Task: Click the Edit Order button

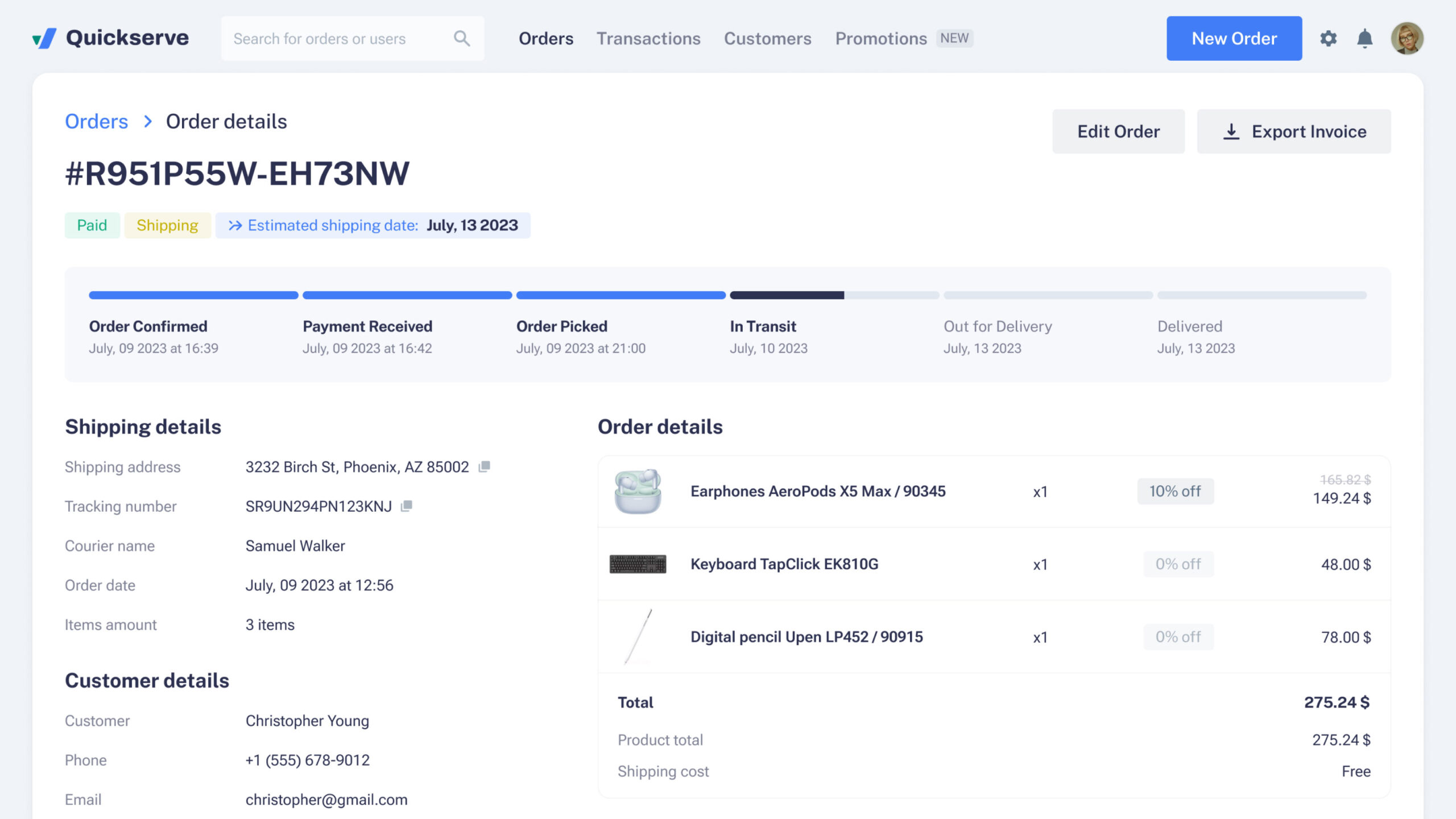Action: coord(1118,131)
